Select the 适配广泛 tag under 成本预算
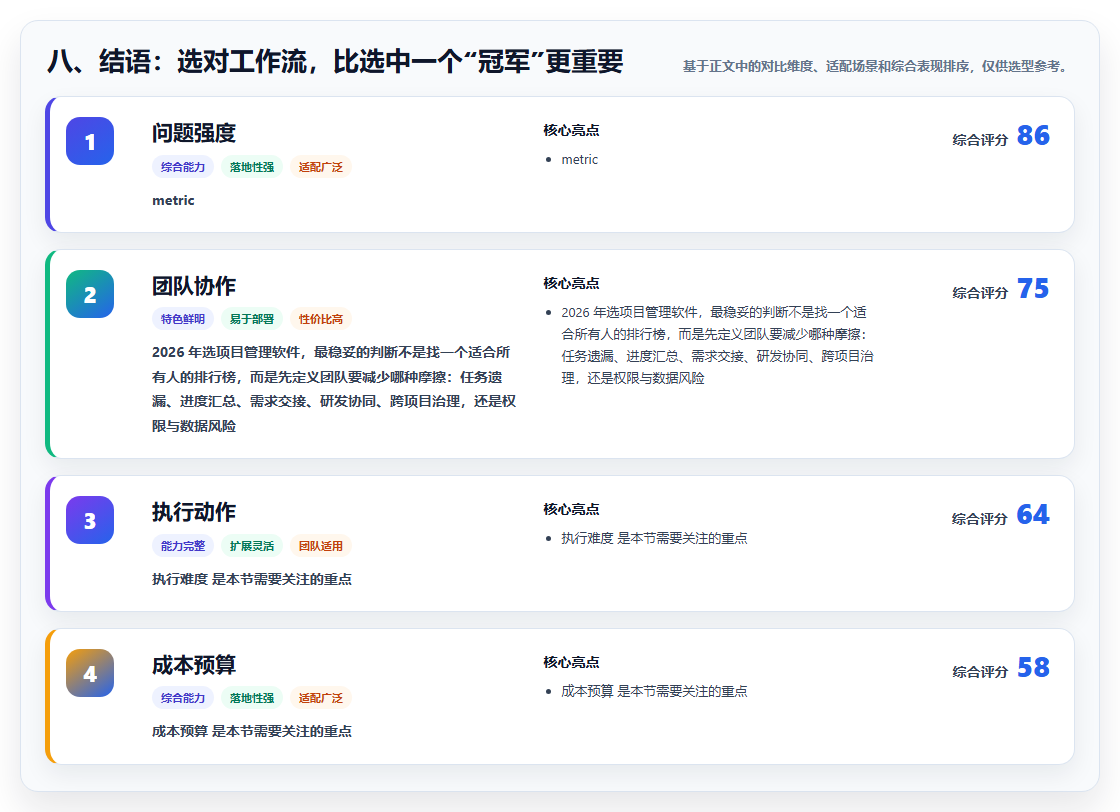Viewport: 1120px width, 812px height. [x=321, y=698]
